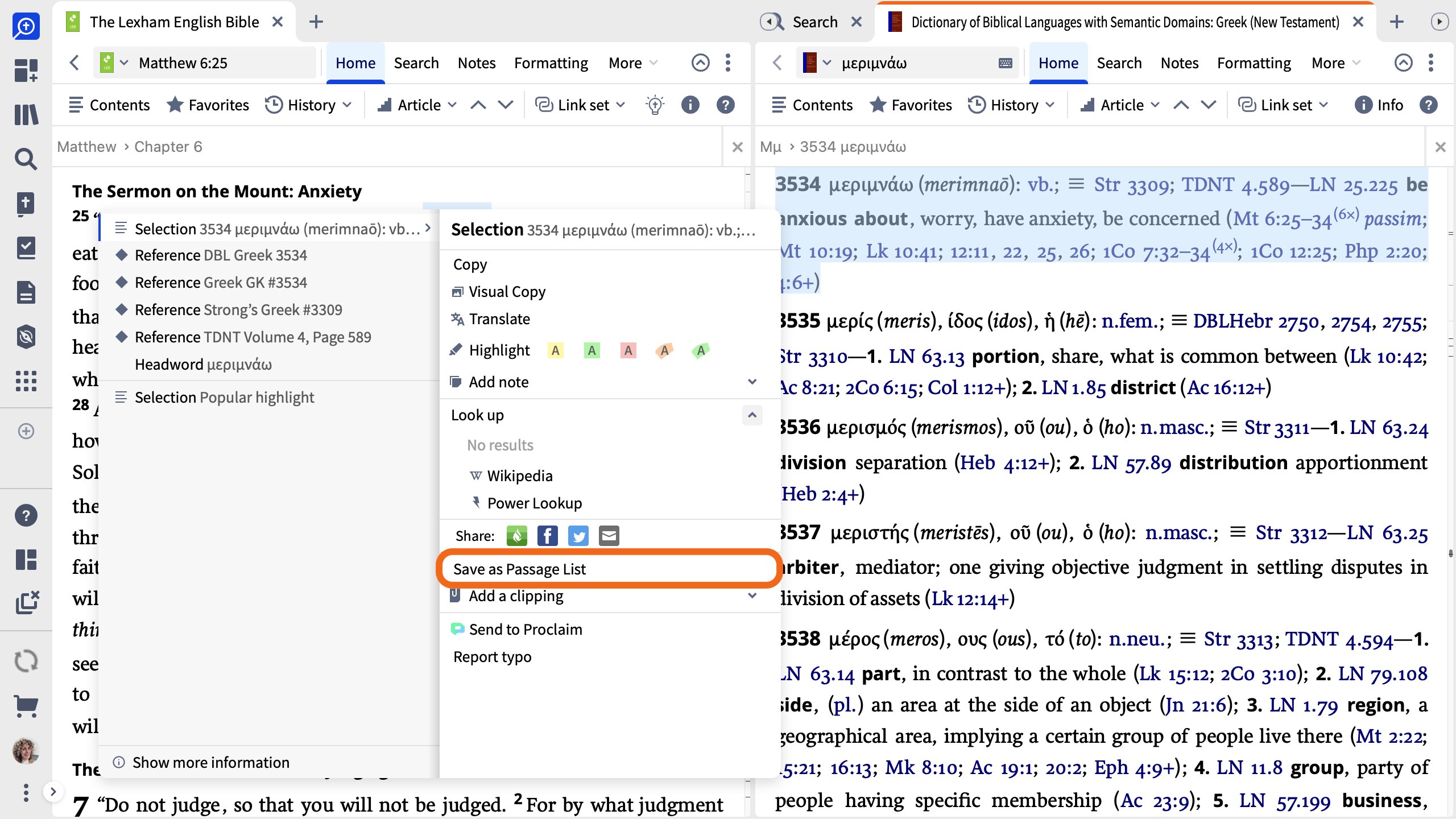Image resolution: width=1456 pixels, height=819 pixels.
Task: Click the lightbulb visual filters icon
Action: tap(655, 105)
